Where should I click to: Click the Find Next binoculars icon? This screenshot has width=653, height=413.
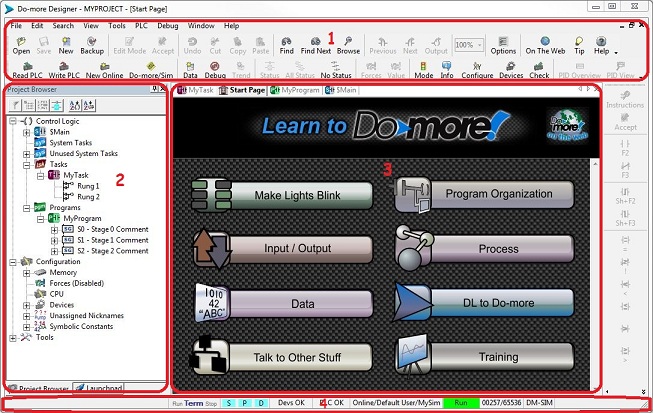click(315, 45)
